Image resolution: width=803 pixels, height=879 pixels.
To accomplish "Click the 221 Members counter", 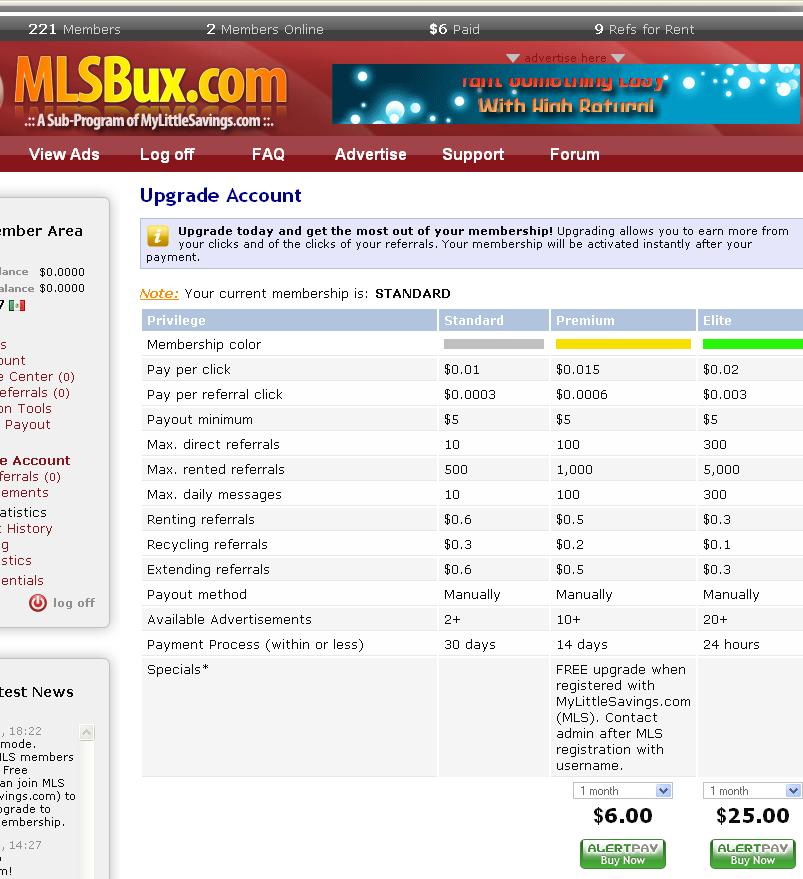I will 75,29.
